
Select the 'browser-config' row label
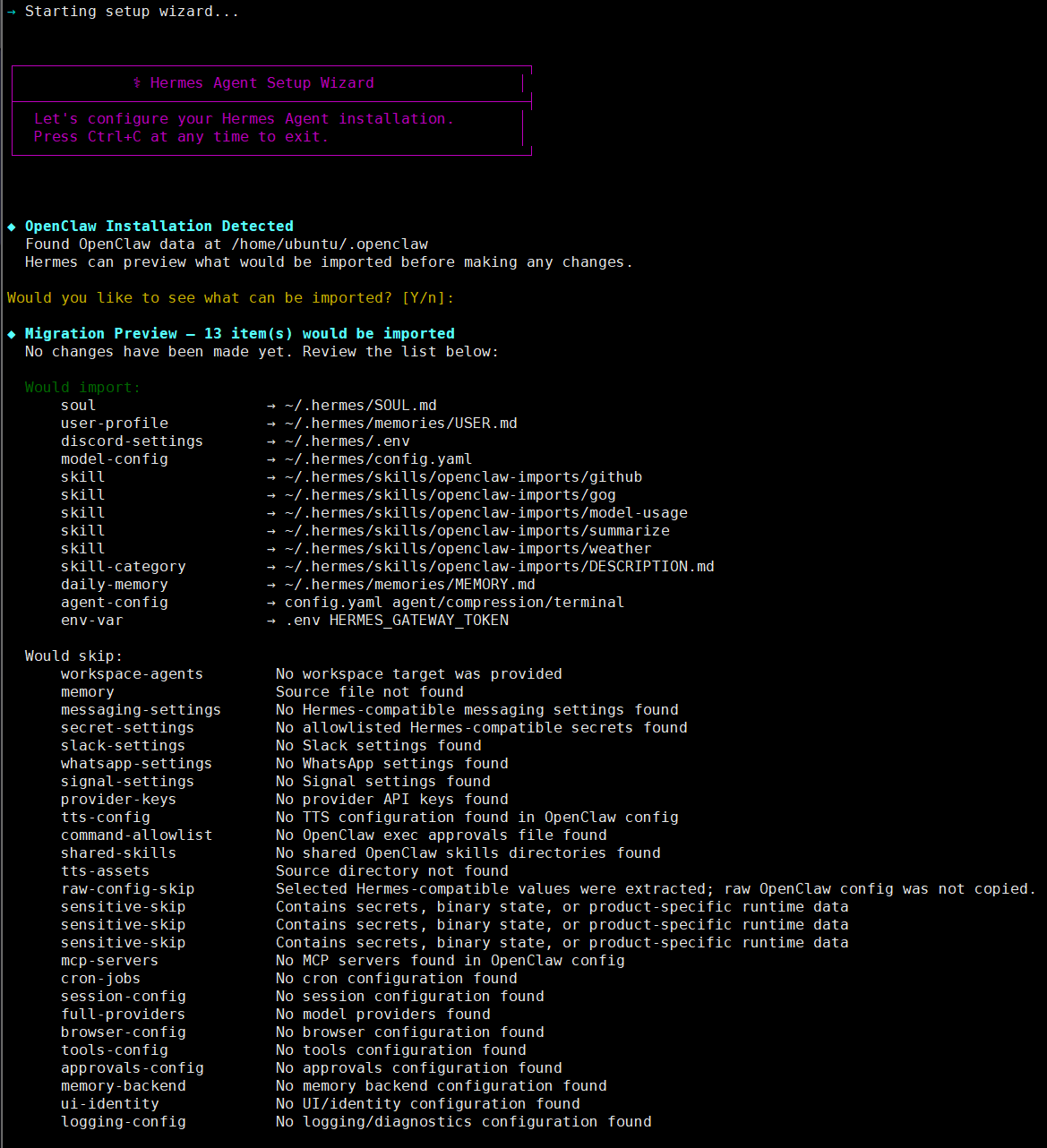coord(124,1032)
